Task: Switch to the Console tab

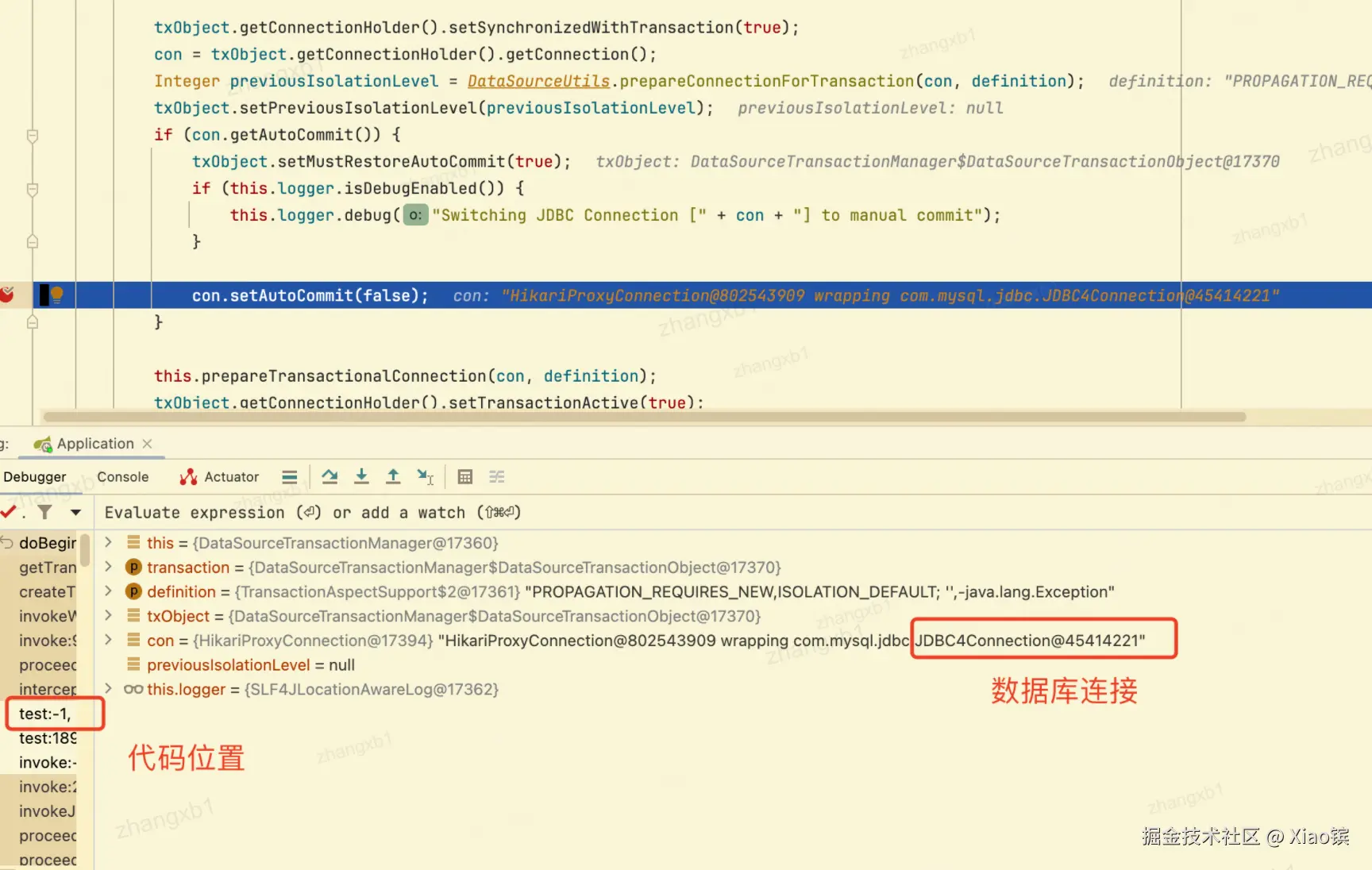Action: point(123,477)
